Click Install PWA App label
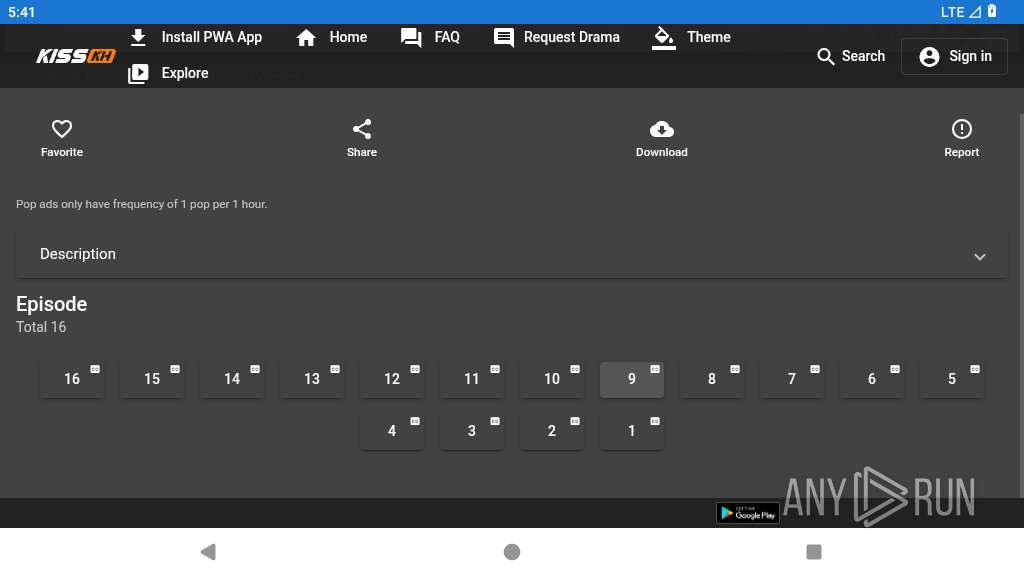 coord(212,37)
